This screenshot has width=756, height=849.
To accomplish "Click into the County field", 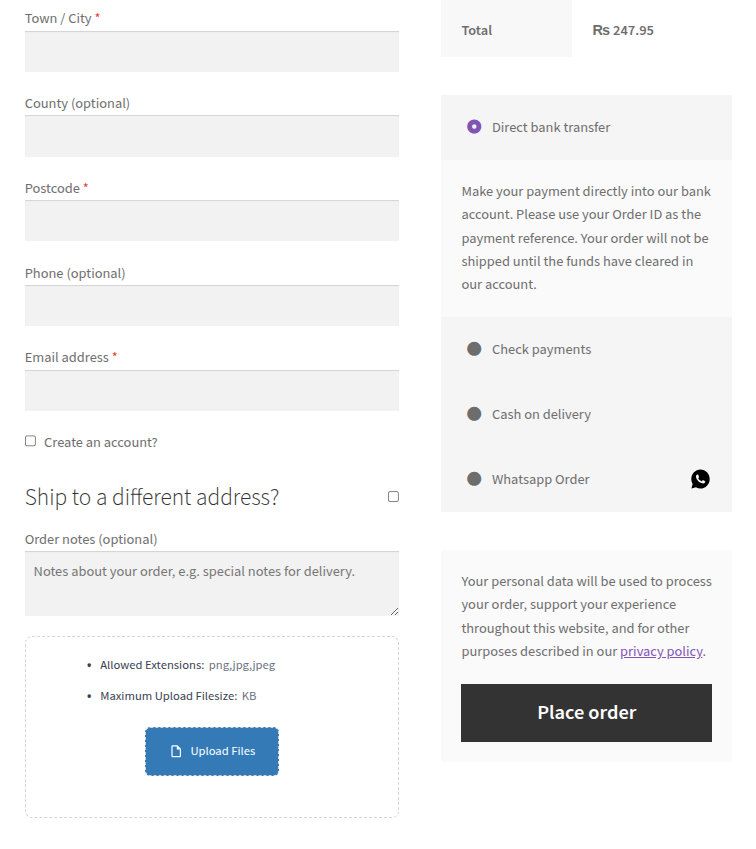I will click(x=212, y=136).
